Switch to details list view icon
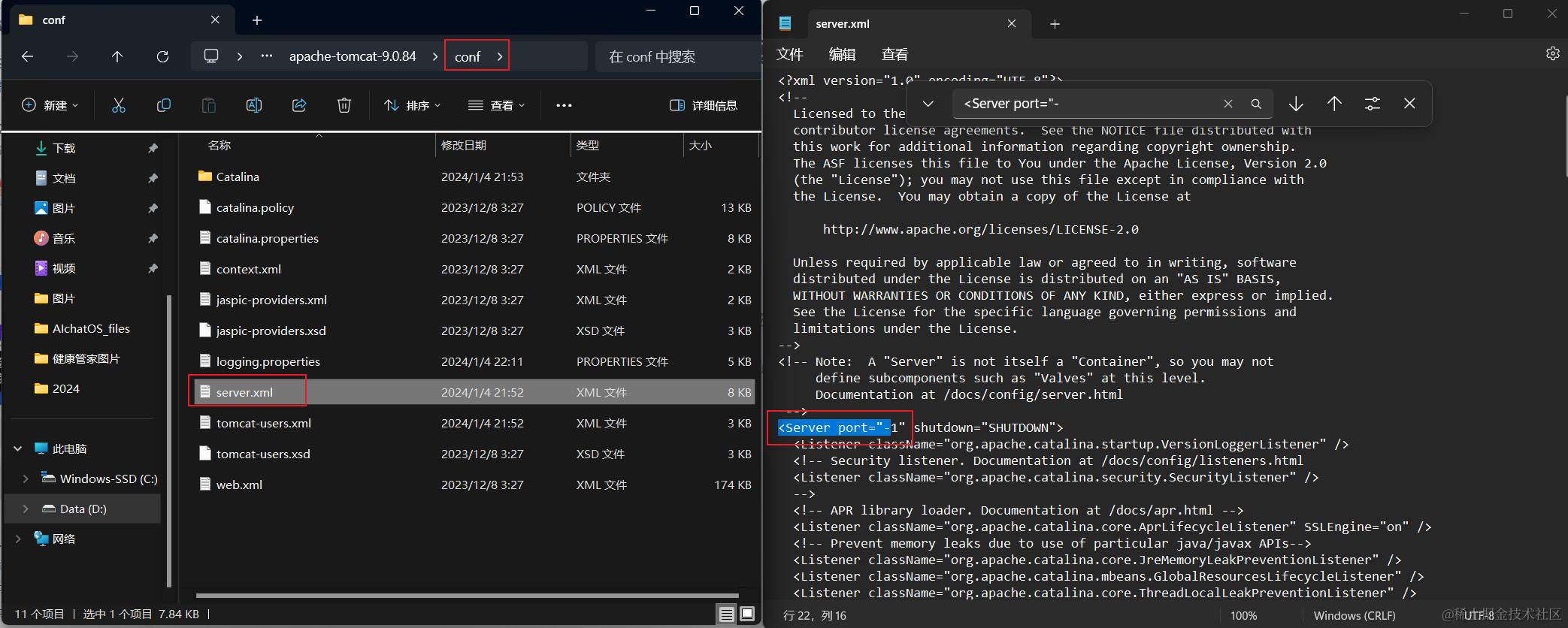 (726, 614)
